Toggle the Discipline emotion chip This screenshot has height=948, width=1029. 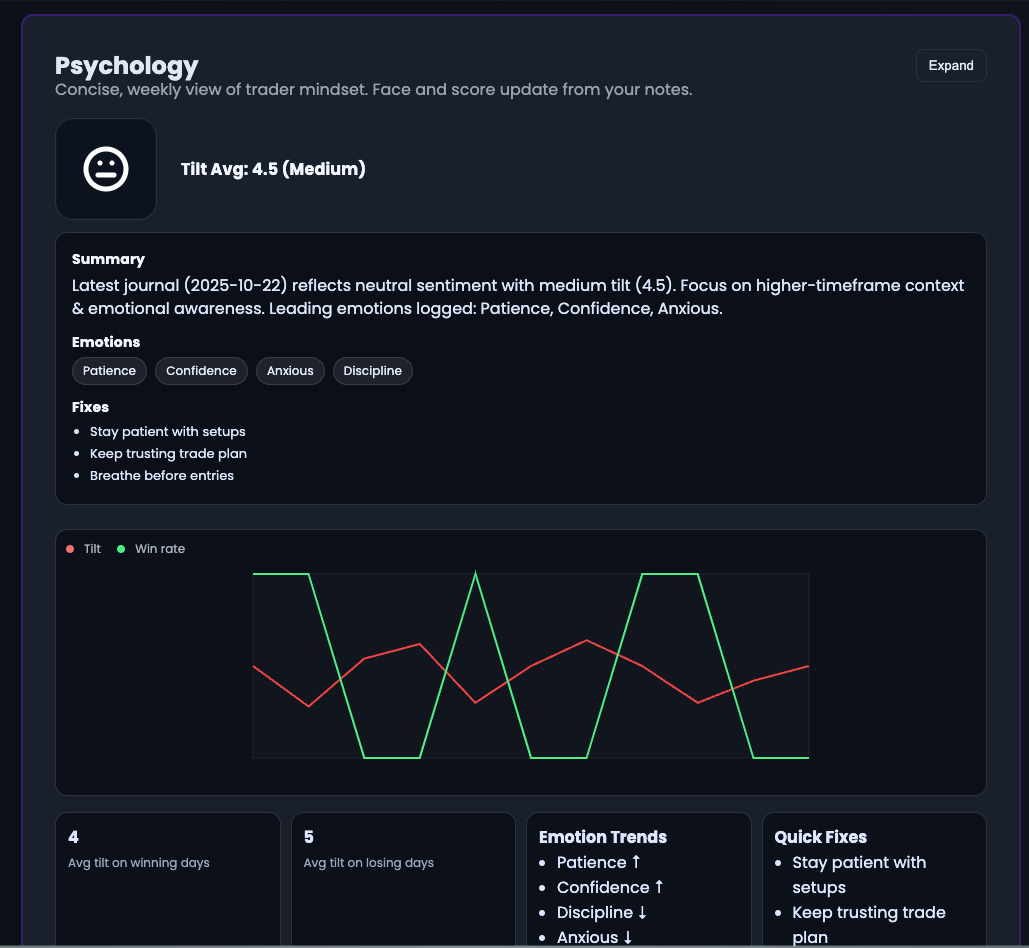[372, 370]
